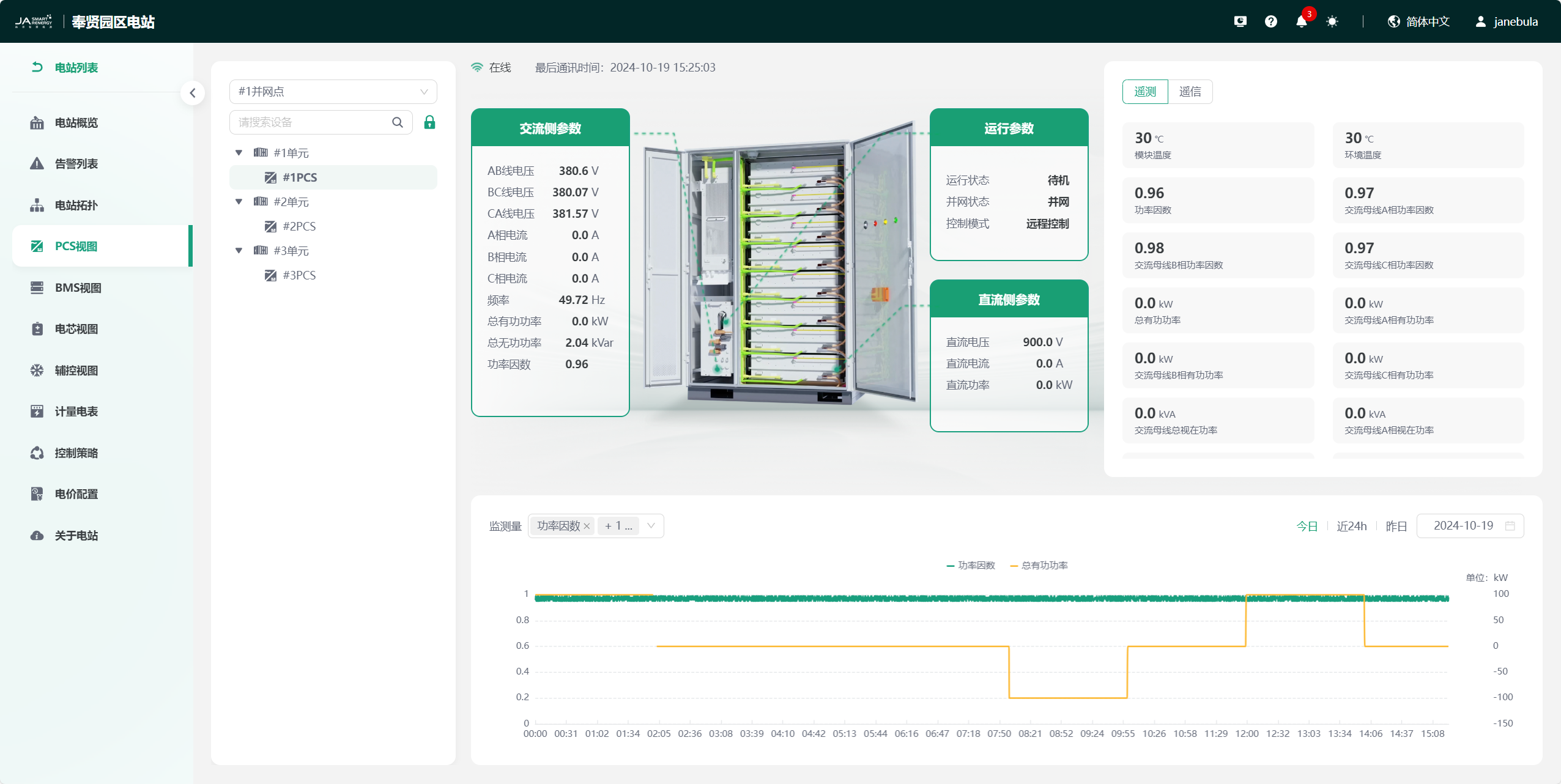Expand the 监测量 multi-select dropdown arrow
The image size is (1561, 784).
[651, 526]
